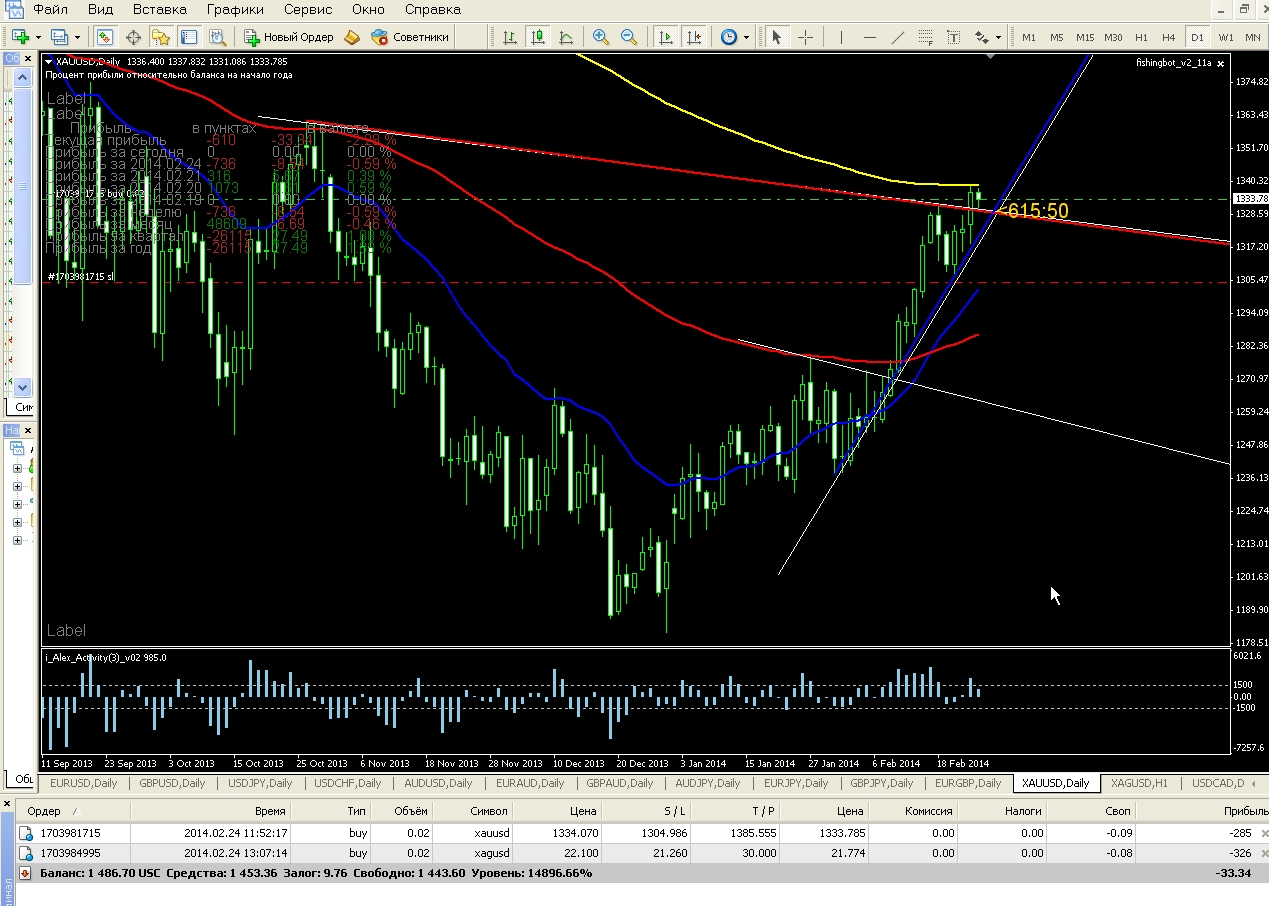Click the active D1 timeframe button

[x=1197, y=37]
